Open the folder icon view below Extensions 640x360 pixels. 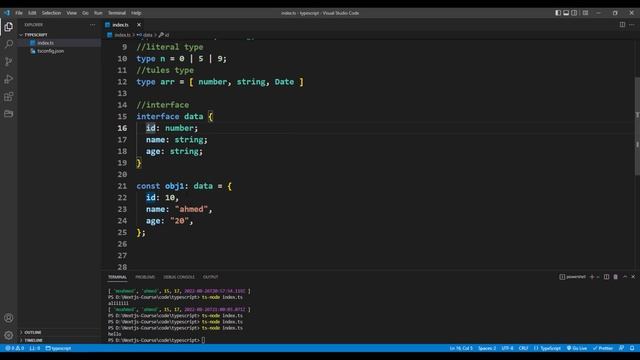[x=9, y=114]
